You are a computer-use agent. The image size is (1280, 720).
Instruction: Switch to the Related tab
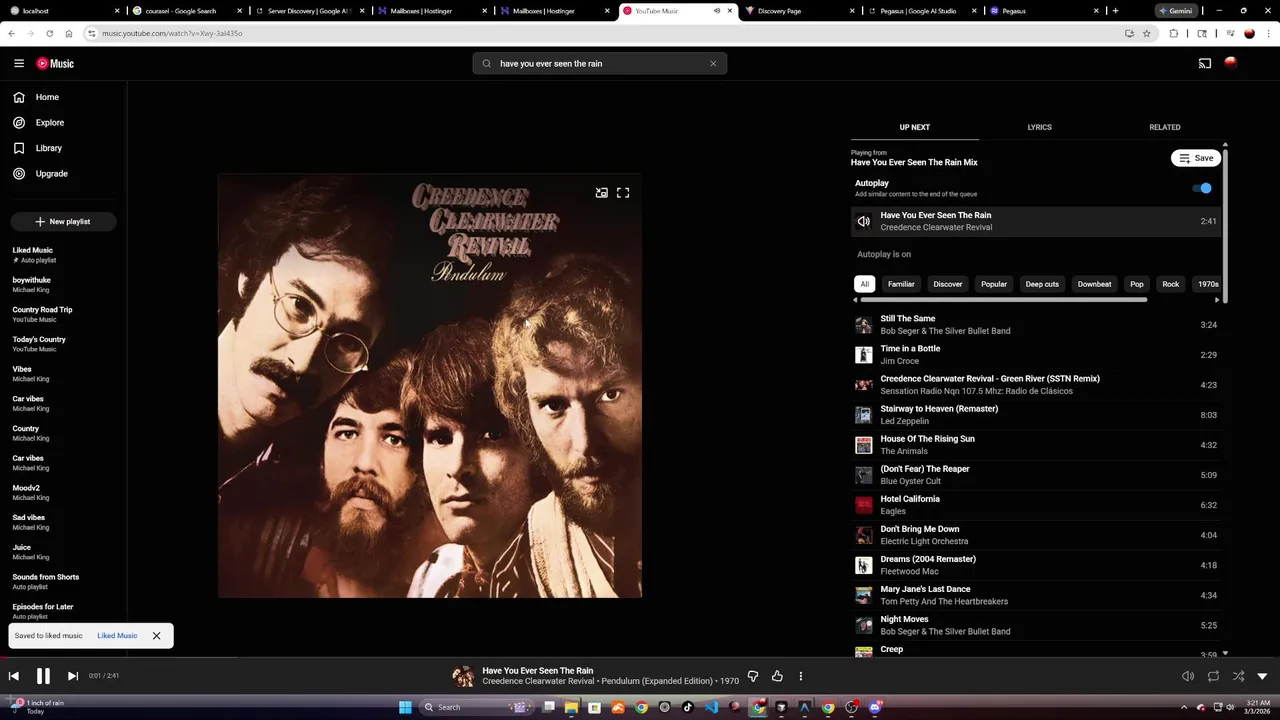[1164, 127]
